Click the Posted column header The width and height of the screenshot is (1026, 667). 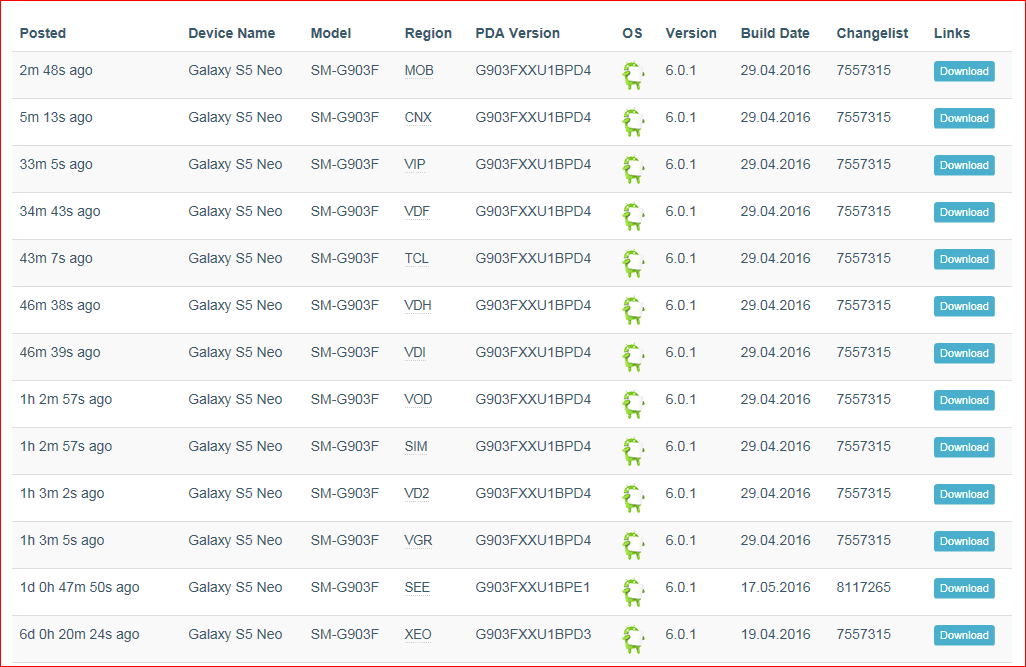click(43, 33)
